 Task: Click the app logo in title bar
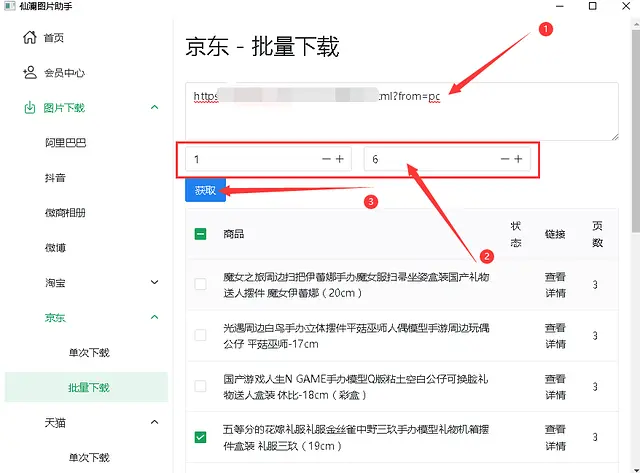click(x=9, y=6)
